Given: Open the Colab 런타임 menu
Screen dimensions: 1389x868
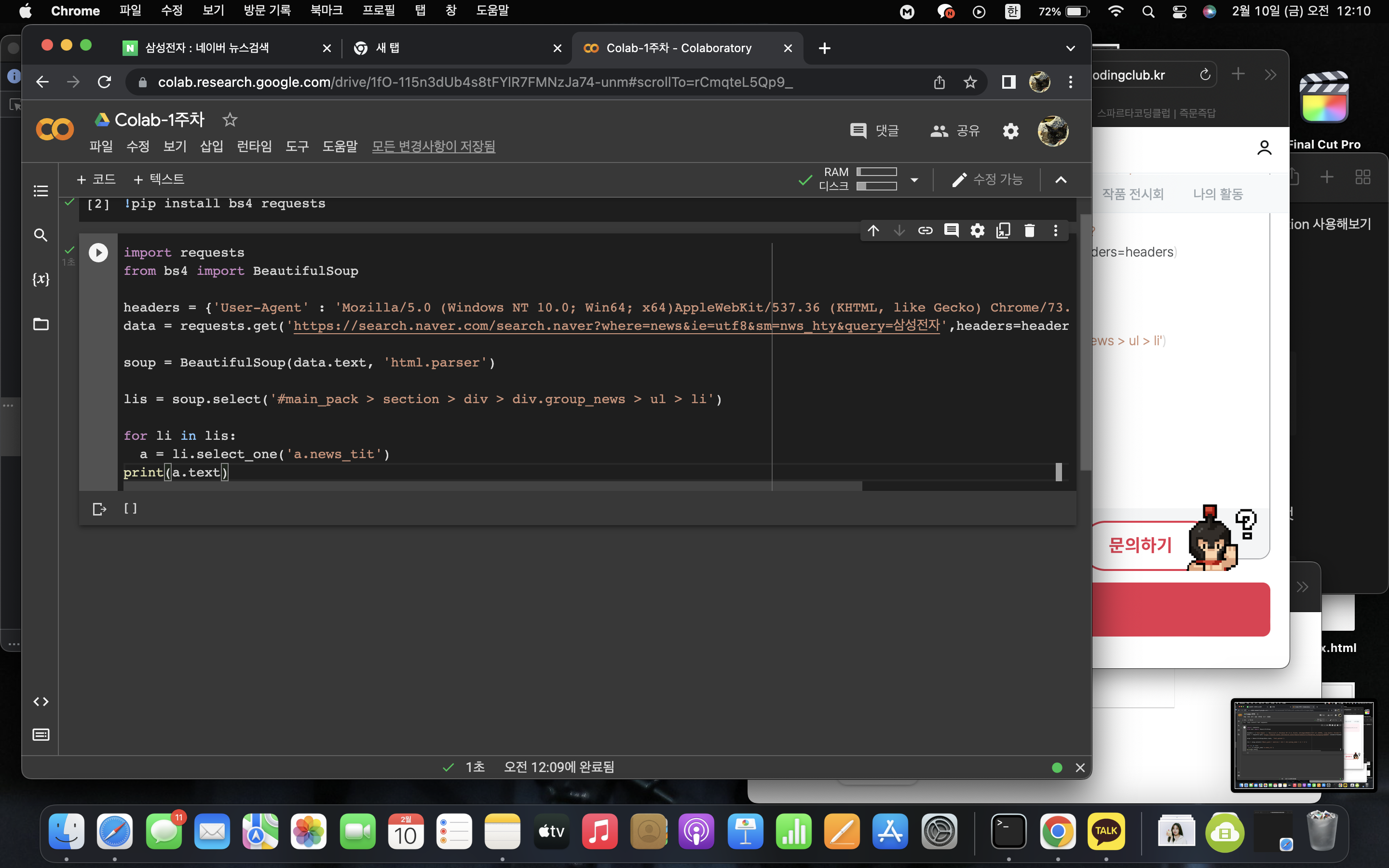Looking at the screenshot, I should (x=254, y=147).
